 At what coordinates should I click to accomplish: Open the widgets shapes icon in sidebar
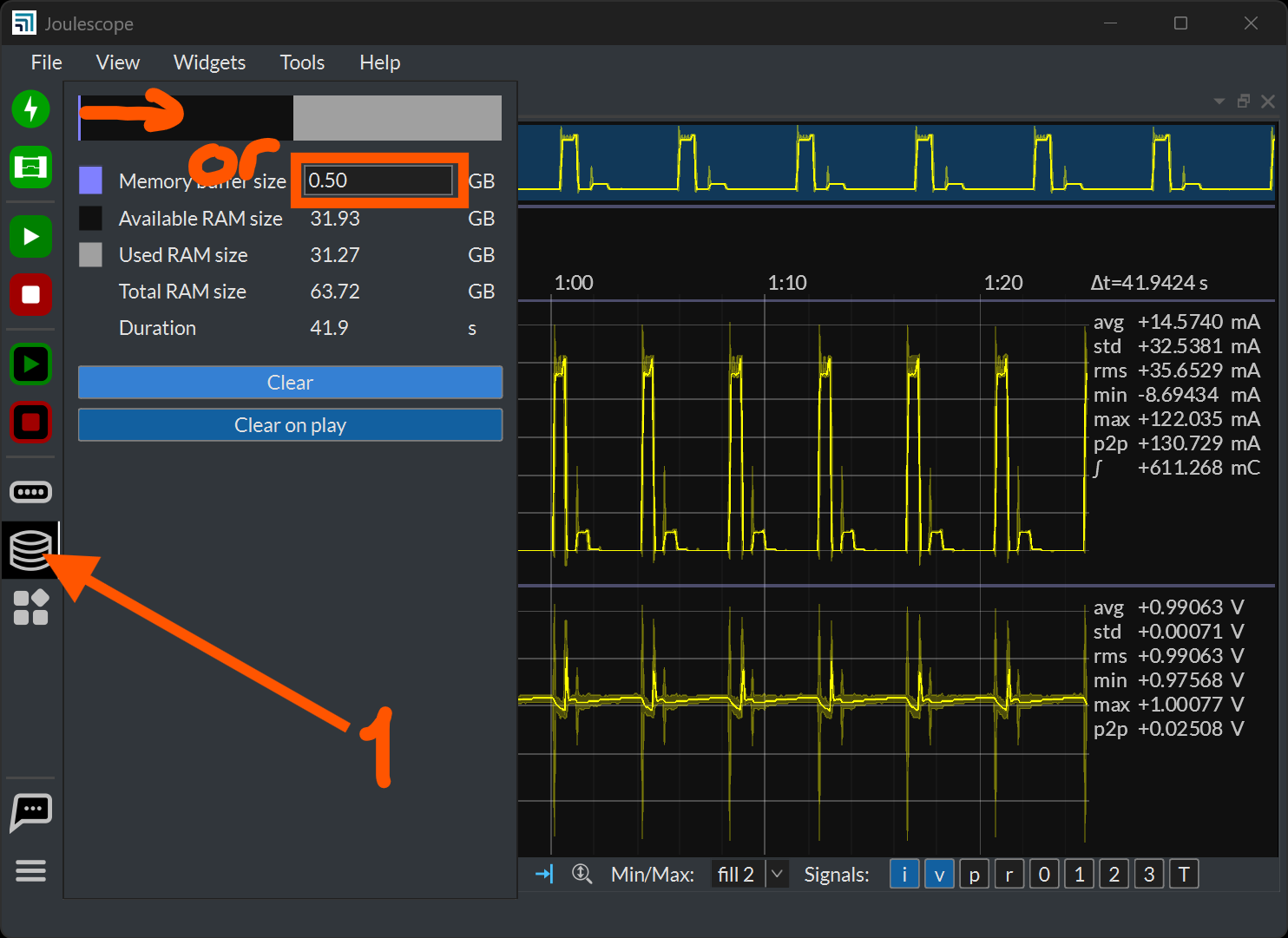[x=31, y=607]
